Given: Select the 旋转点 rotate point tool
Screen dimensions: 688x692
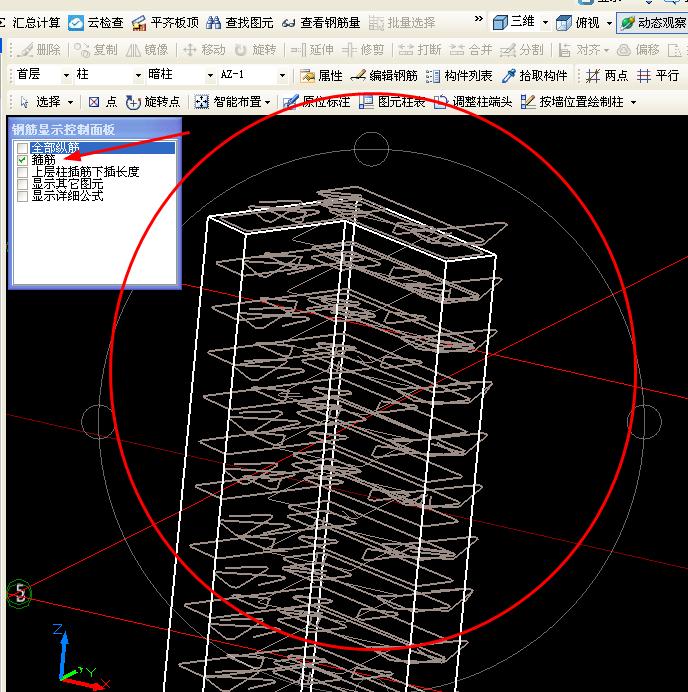Looking at the screenshot, I should [153, 102].
